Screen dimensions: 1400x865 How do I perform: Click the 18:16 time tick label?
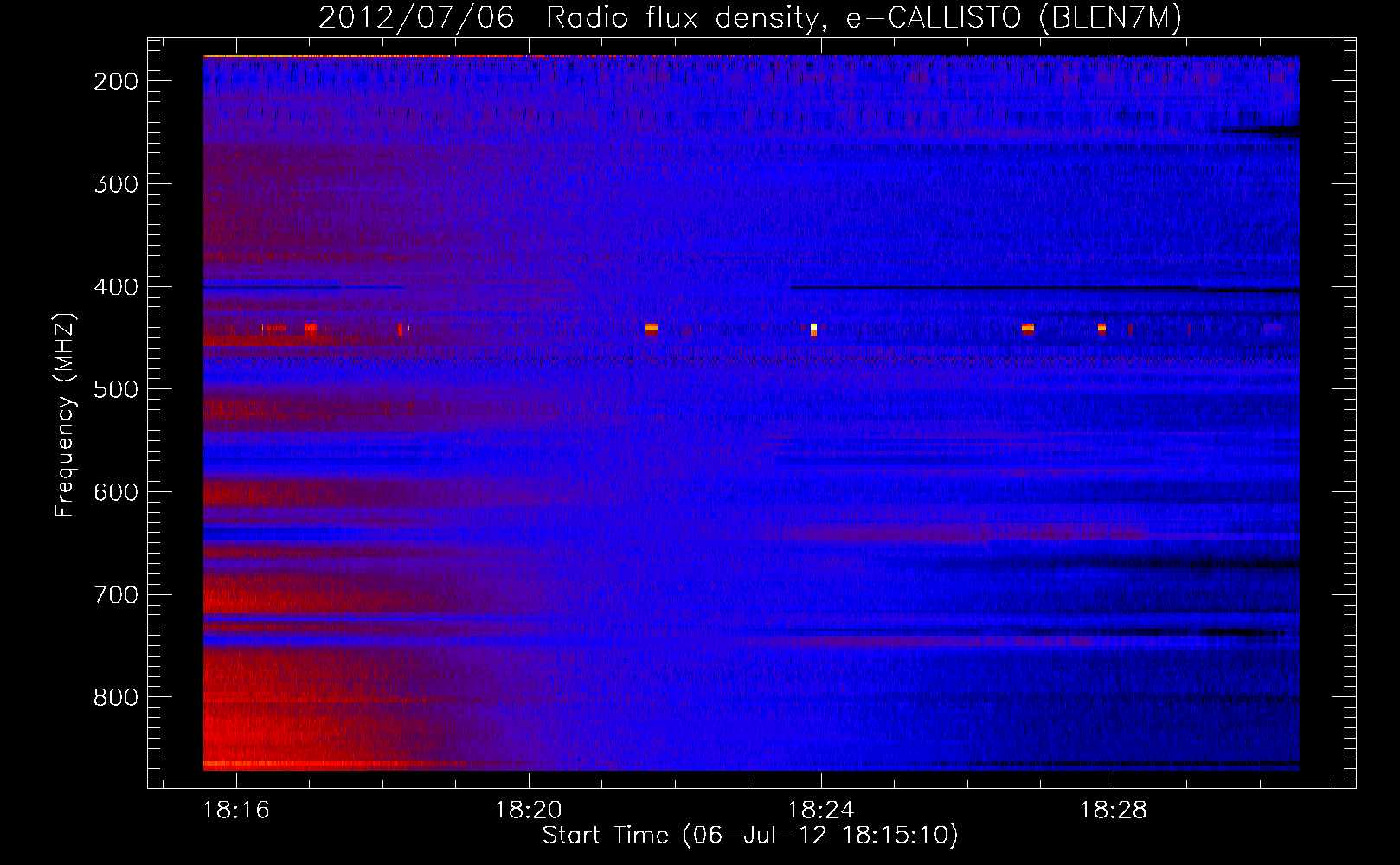tap(236, 810)
